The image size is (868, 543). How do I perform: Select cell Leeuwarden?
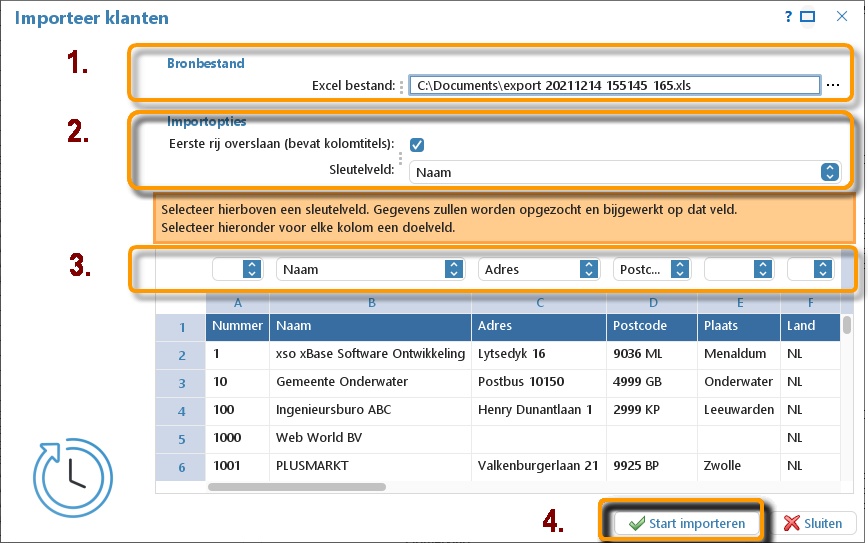[739, 410]
